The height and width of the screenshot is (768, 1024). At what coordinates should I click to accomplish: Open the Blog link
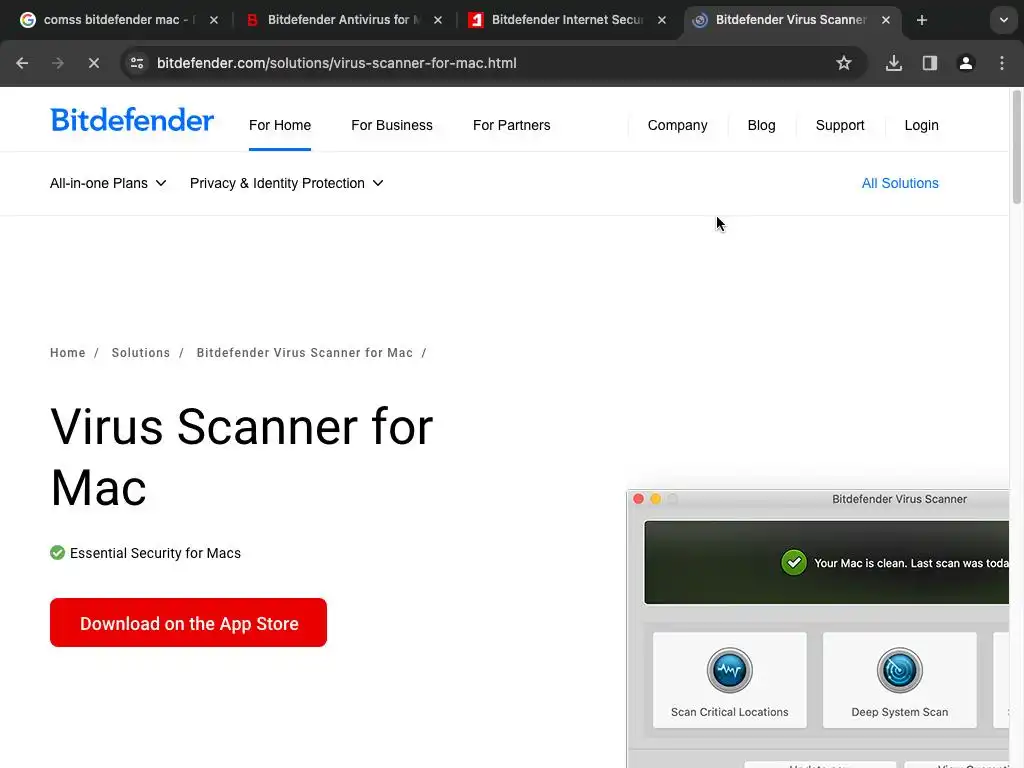coord(761,125)
